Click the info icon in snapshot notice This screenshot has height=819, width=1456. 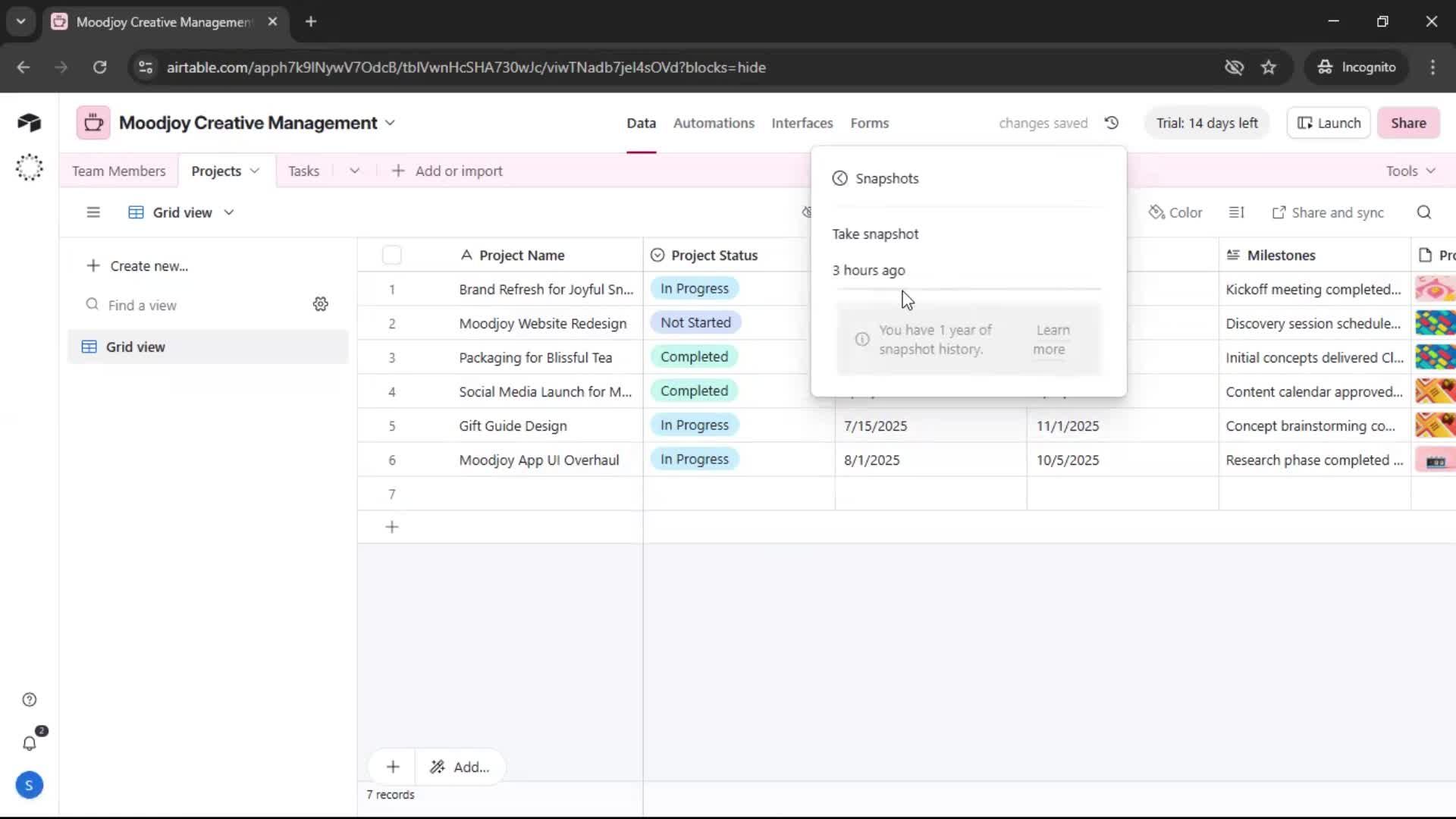(862, 340)
